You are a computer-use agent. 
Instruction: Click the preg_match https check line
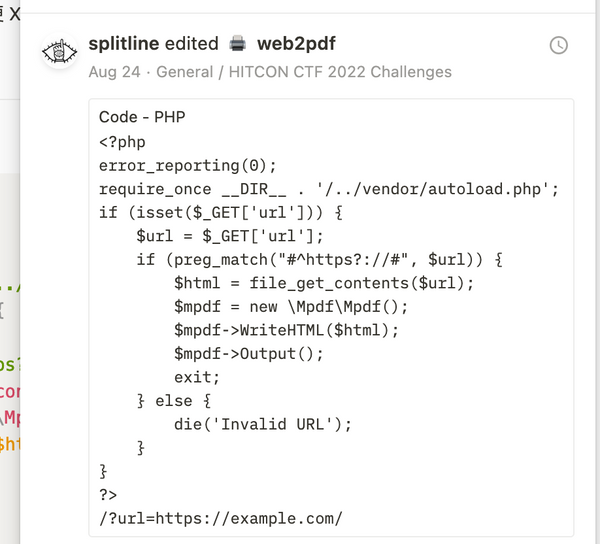320,259
